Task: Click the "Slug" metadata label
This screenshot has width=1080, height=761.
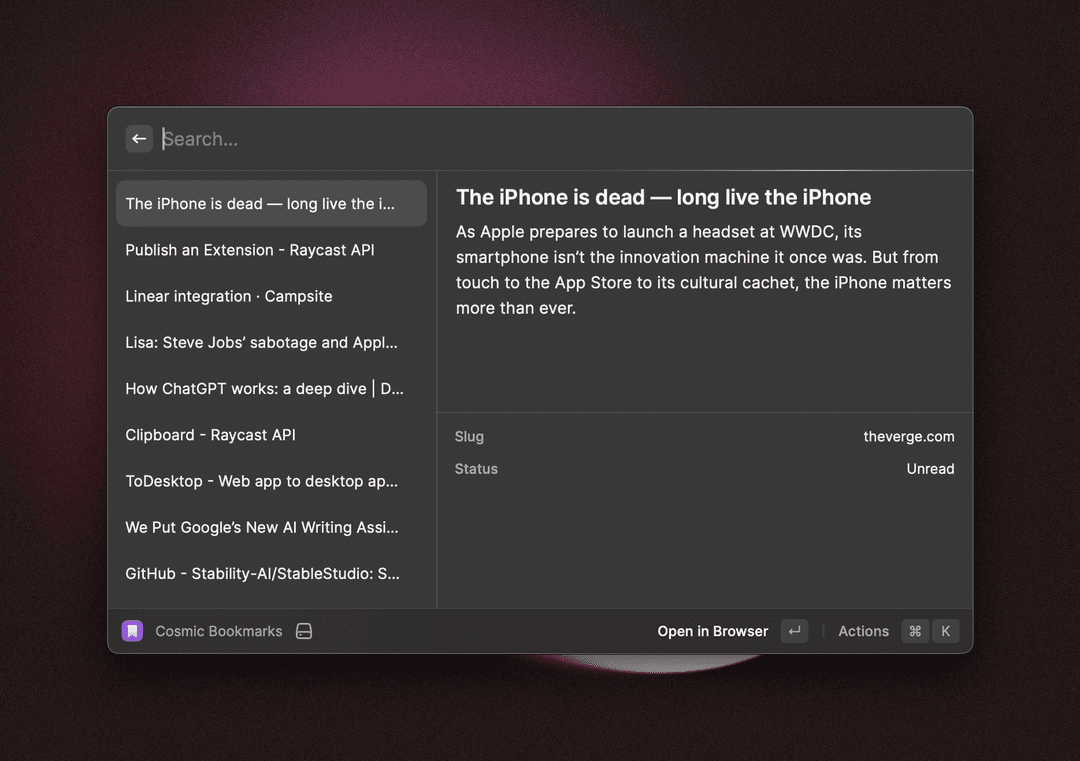Action: click(x=469, y=437)
